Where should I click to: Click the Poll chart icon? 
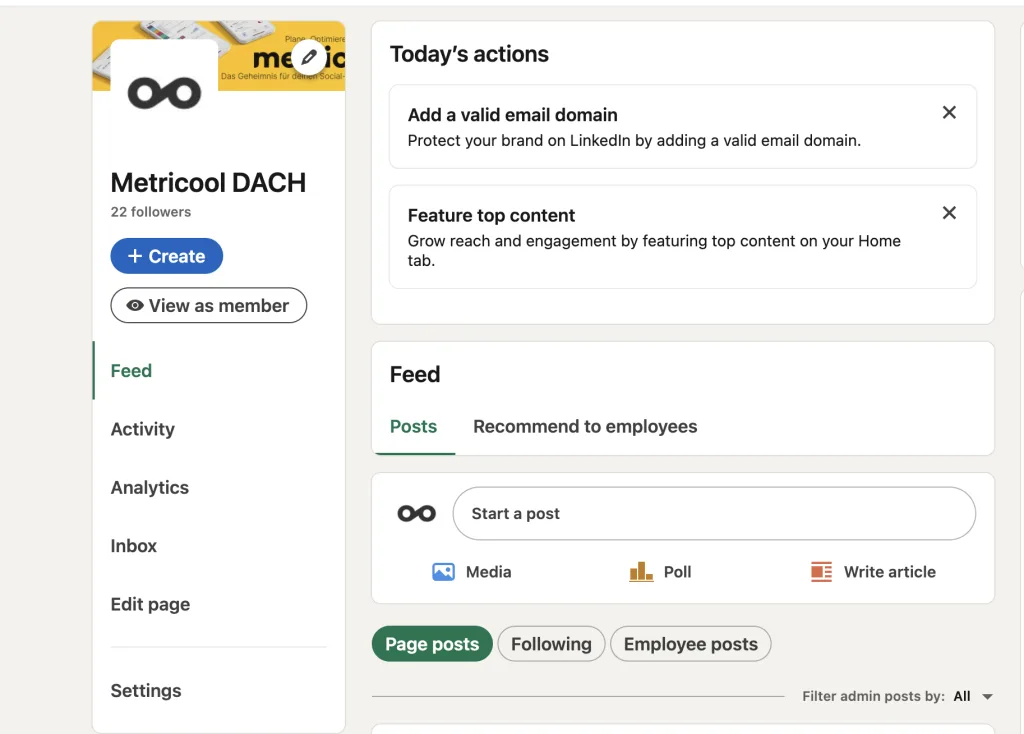[641, 572]
